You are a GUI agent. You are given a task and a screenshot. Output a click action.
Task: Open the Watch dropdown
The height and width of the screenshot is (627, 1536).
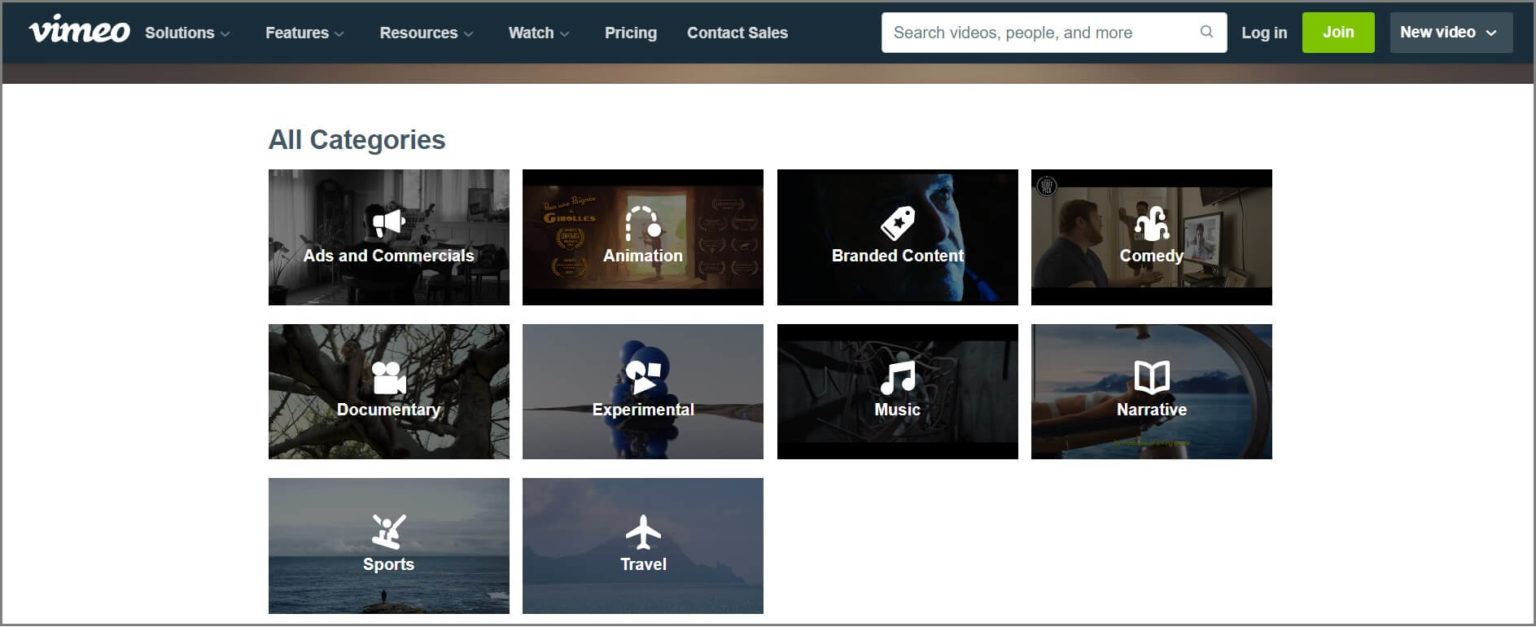click(x=538, y=32)
